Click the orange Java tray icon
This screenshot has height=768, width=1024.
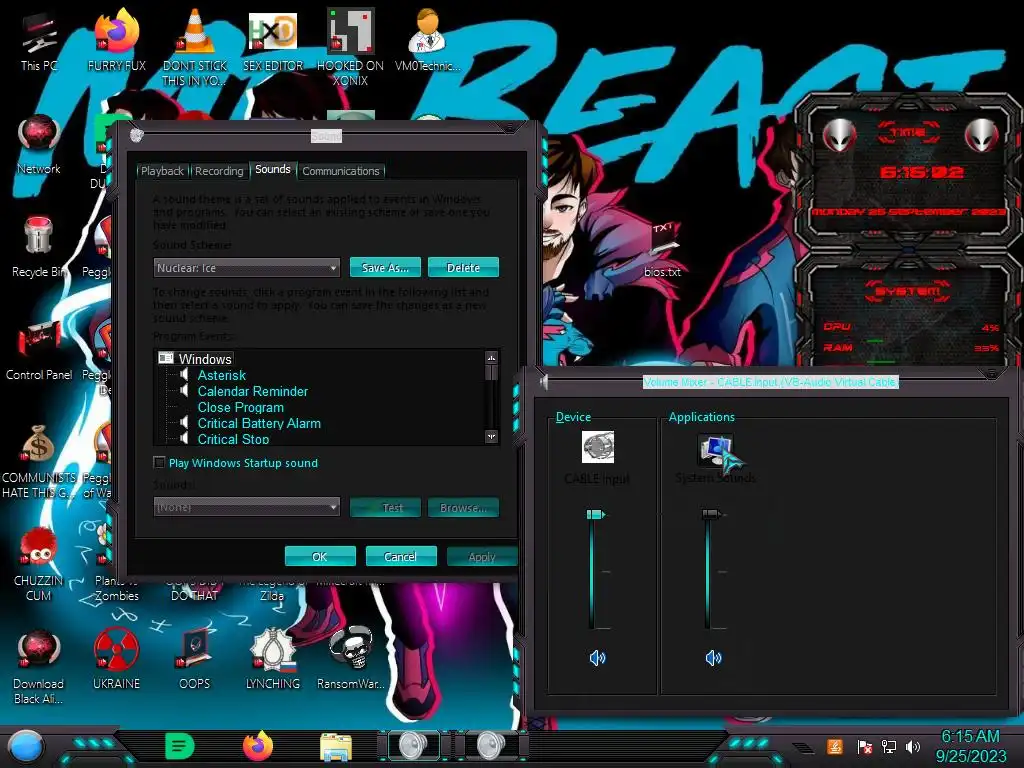[x=834, y=746]
